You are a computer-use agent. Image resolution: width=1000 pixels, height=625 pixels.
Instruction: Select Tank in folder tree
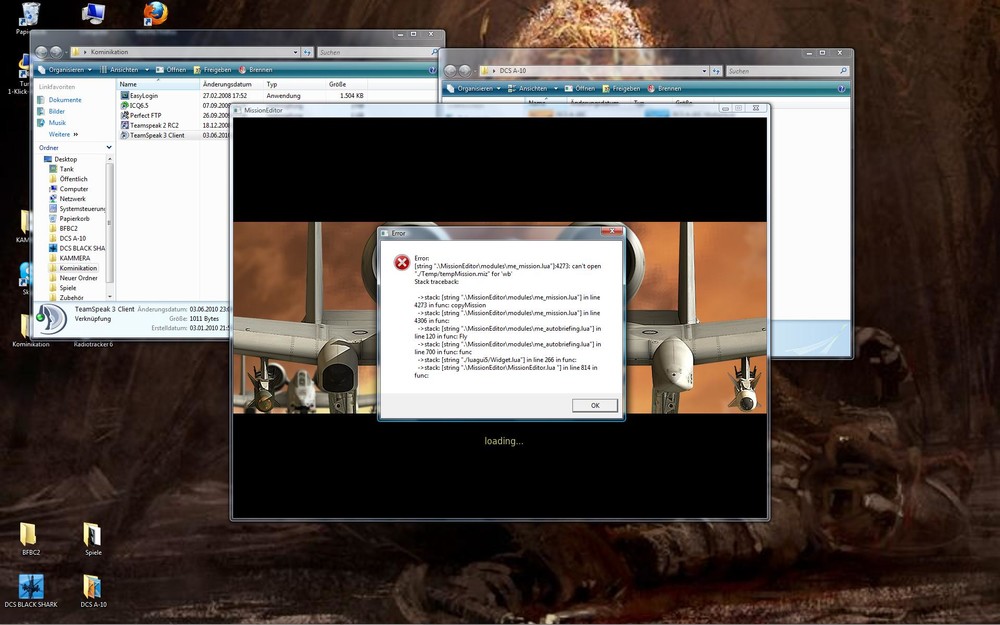(62, 169)
